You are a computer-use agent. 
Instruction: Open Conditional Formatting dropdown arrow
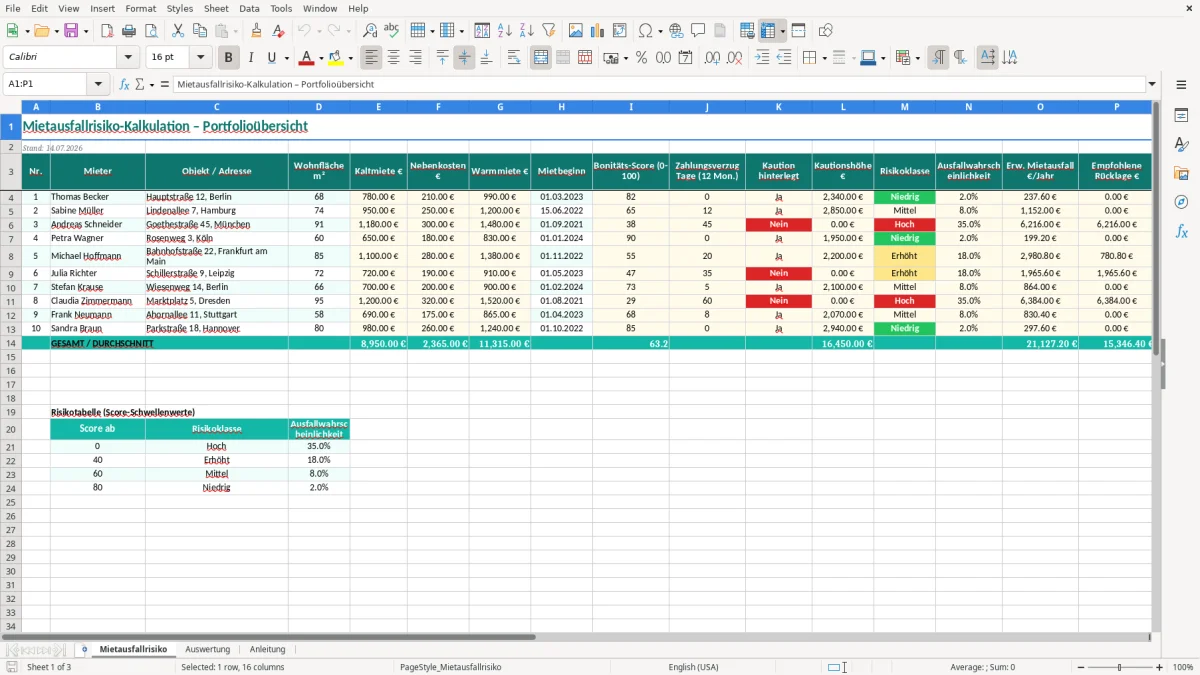tap(917, 58)
